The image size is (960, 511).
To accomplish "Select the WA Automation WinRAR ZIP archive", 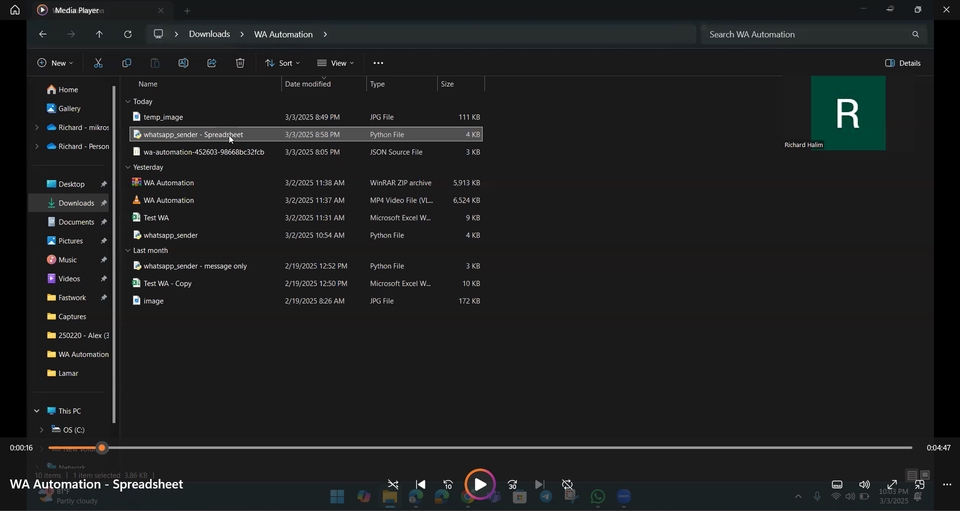I will coord(306,182).
